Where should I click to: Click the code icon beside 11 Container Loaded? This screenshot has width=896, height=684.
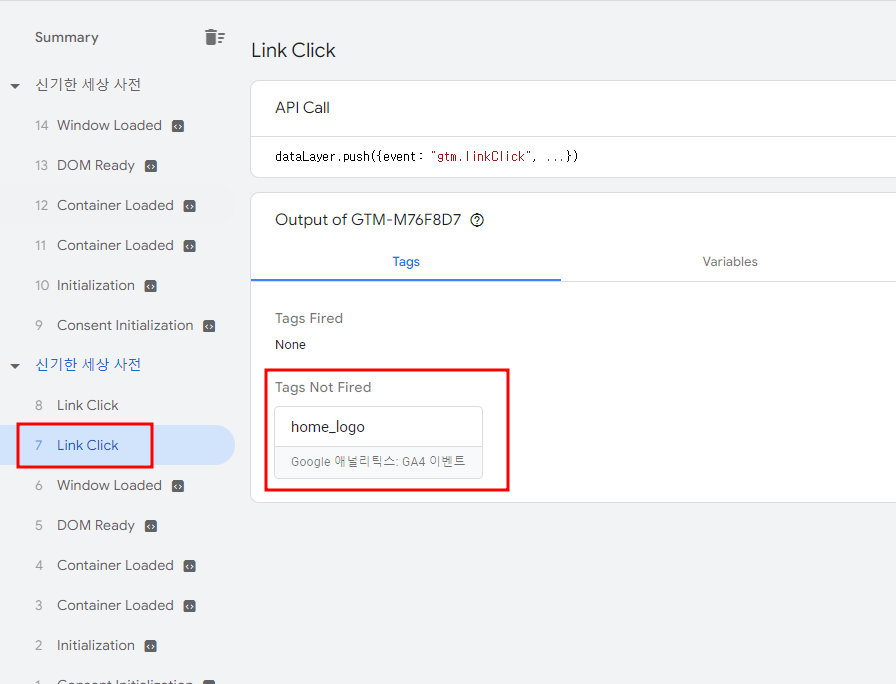190,246
